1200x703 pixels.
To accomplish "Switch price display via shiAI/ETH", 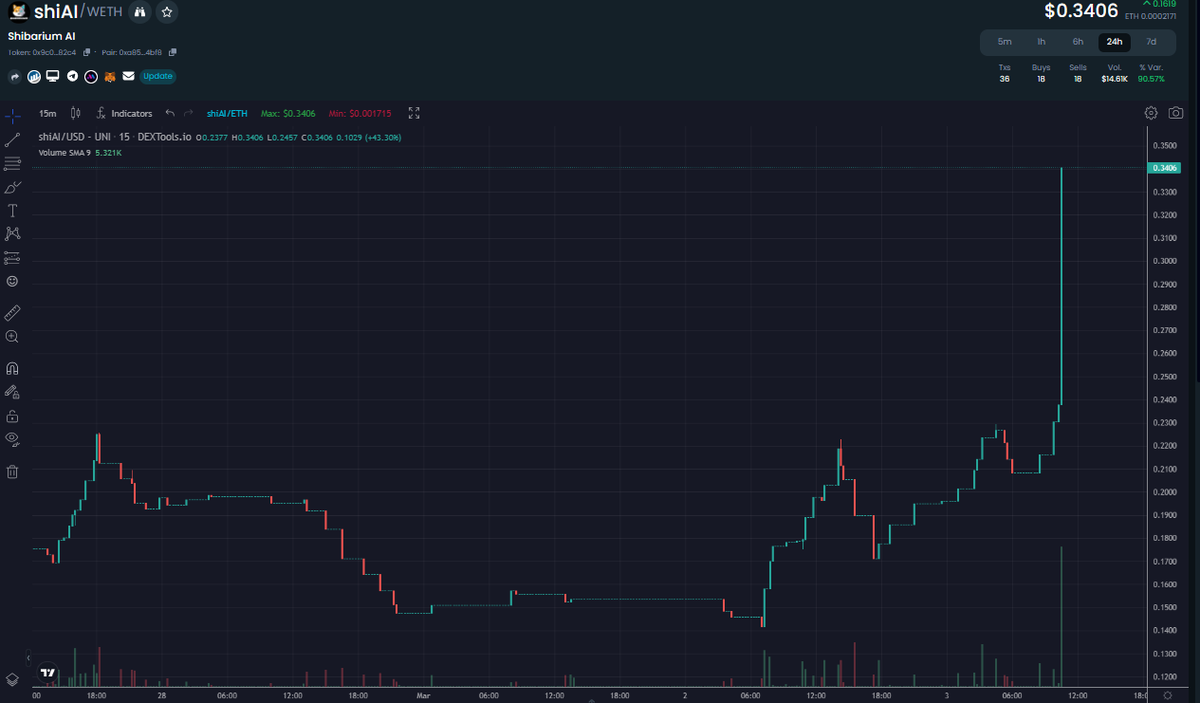I will [x=227, y=114].
